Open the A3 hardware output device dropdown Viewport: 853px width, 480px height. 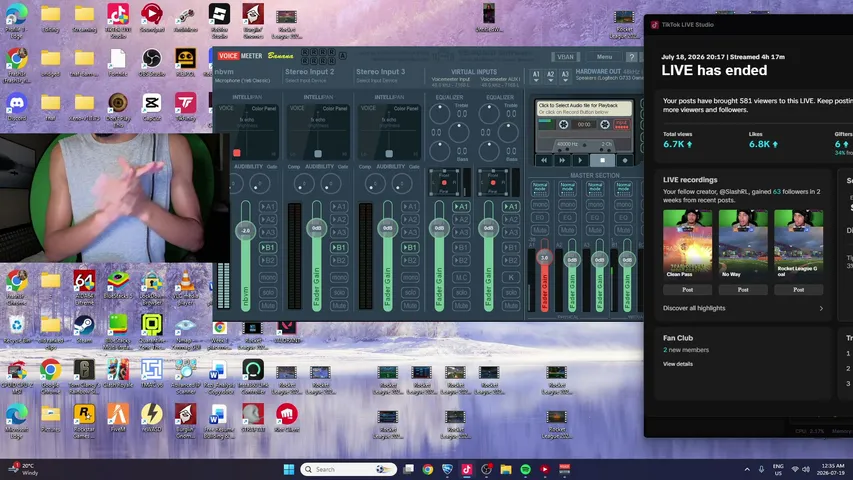pos(565,76)
